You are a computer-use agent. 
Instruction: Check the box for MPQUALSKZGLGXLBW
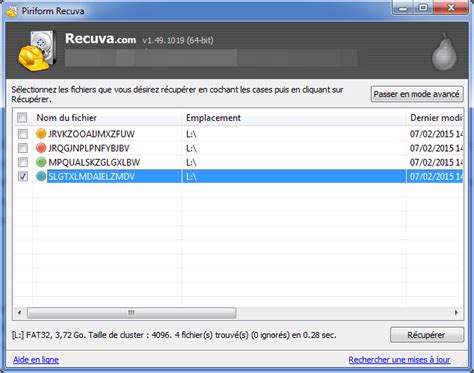(23, 162)
